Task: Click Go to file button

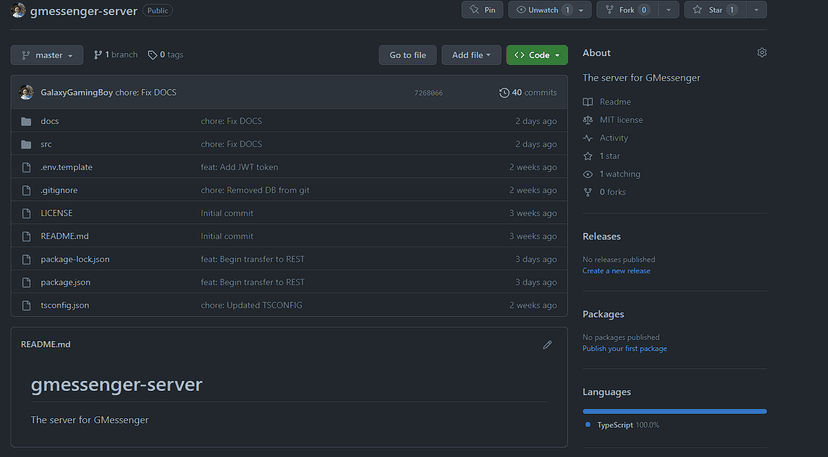Action: (x=407, y=55)
